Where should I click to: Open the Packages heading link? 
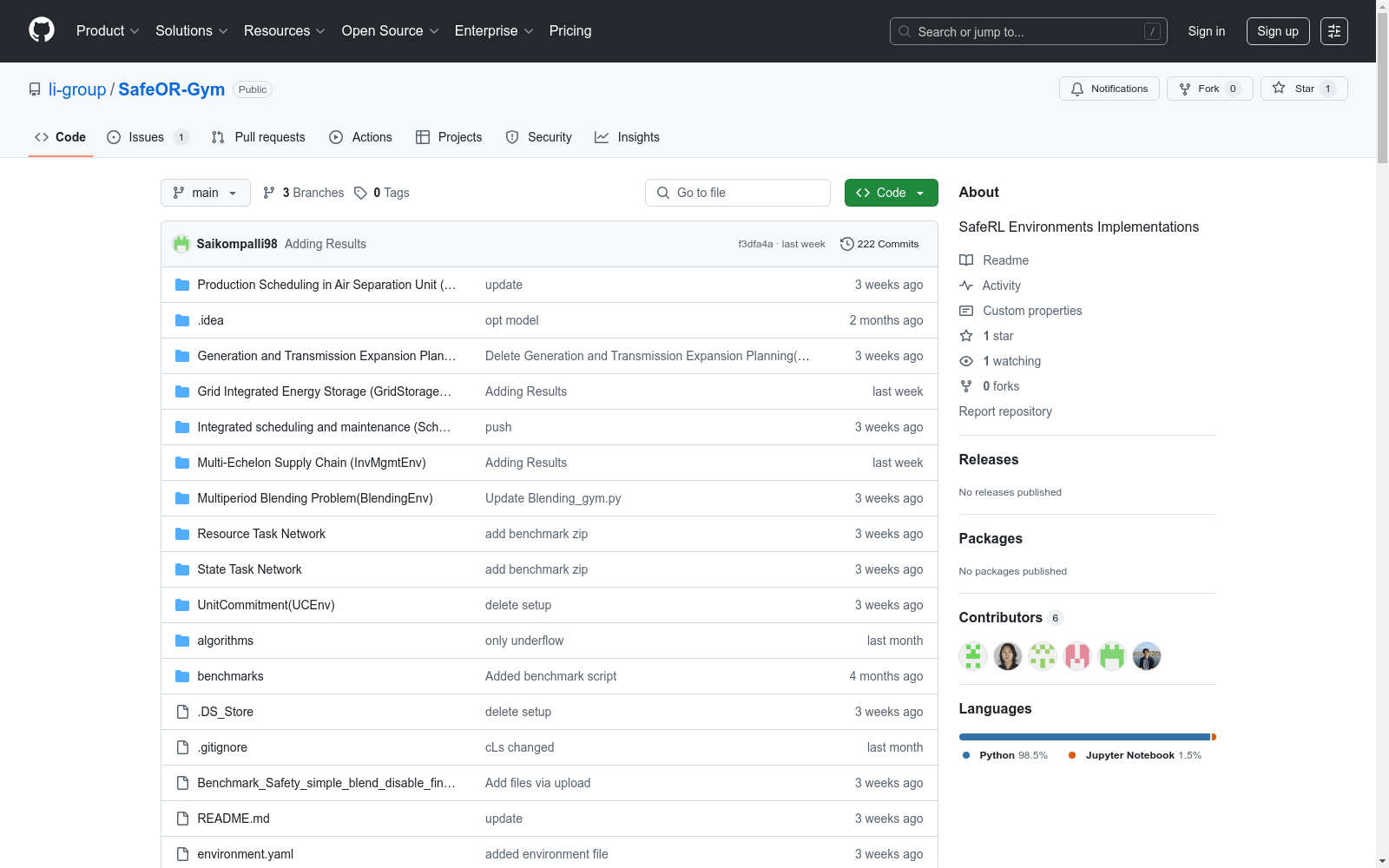(x=991, y=539)
